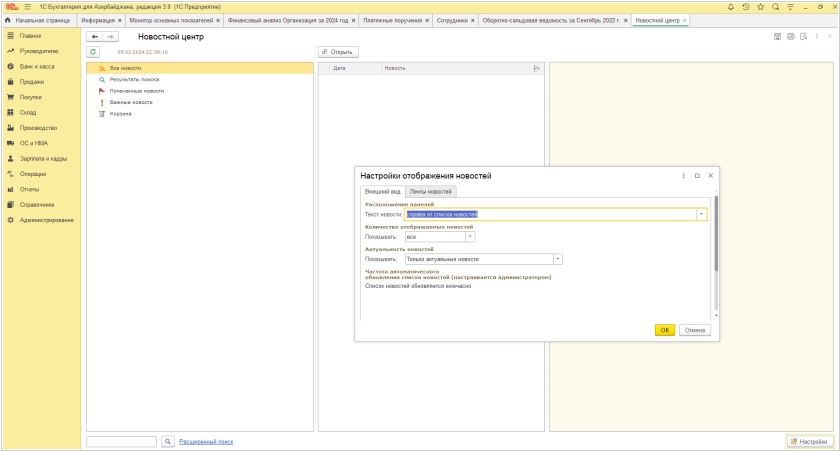Switch to Сотрудники tab

452,20
